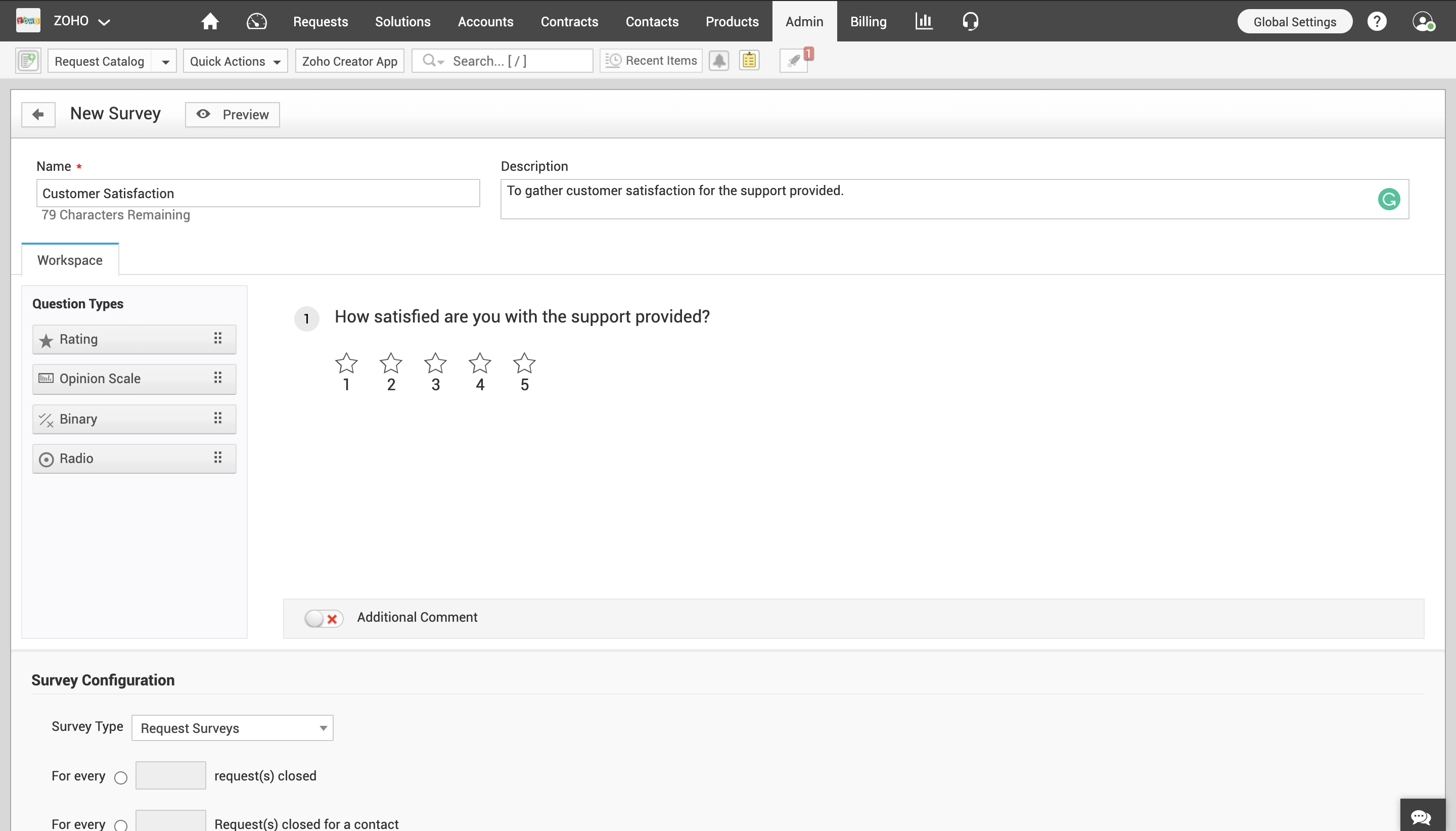Click the headset support icon in top nav
1456x831 pixels.
pos(969,20)
